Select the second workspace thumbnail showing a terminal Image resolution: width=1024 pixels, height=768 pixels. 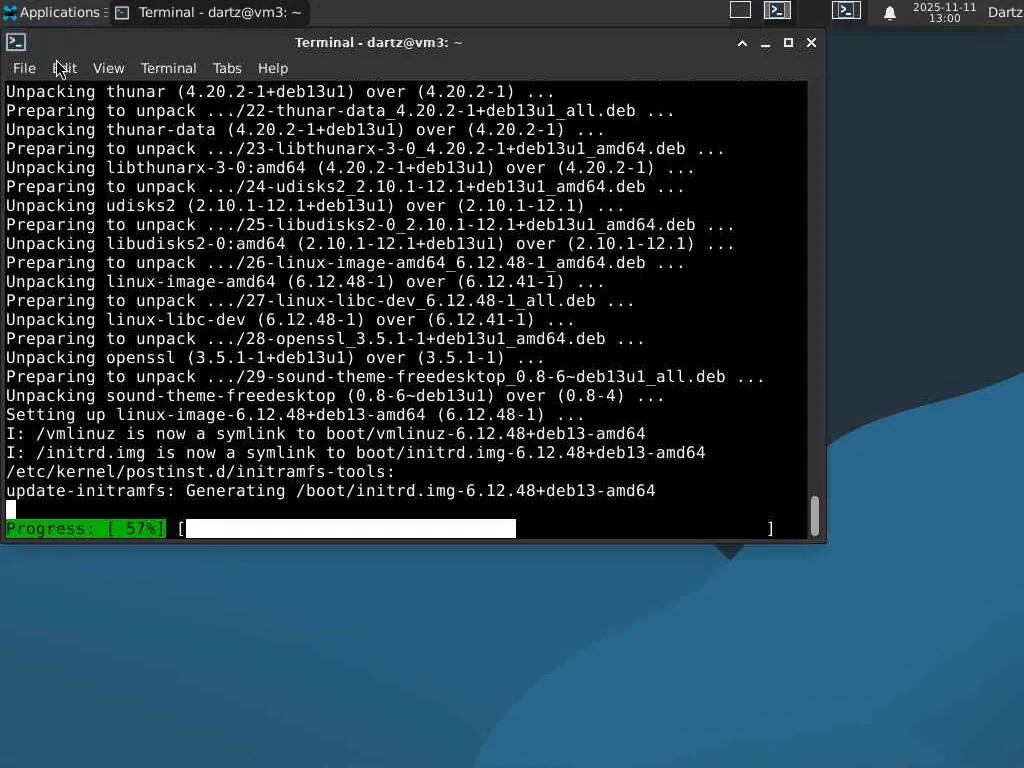click(x=777, y=10)
